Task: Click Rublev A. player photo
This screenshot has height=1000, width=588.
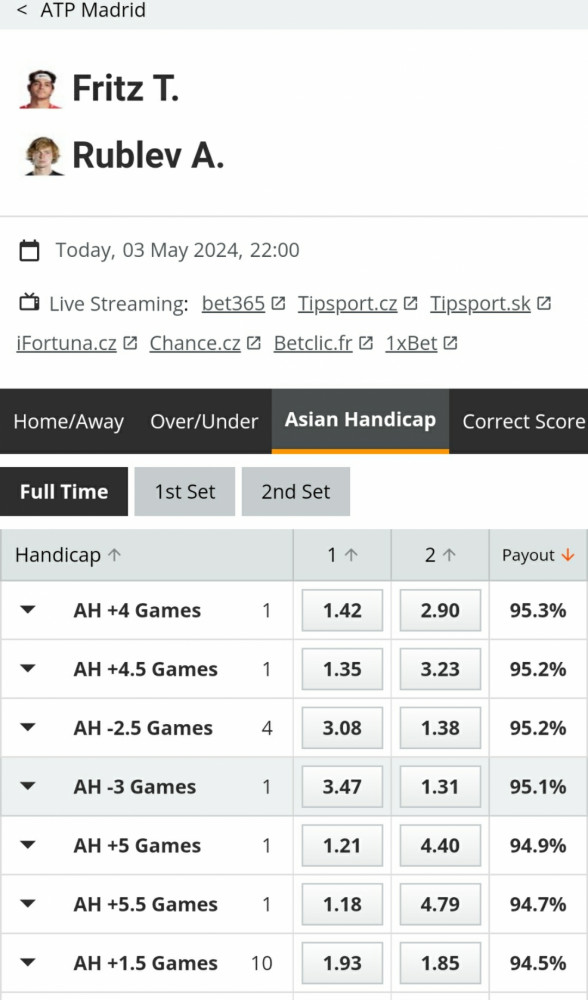Action: point(43,155)
